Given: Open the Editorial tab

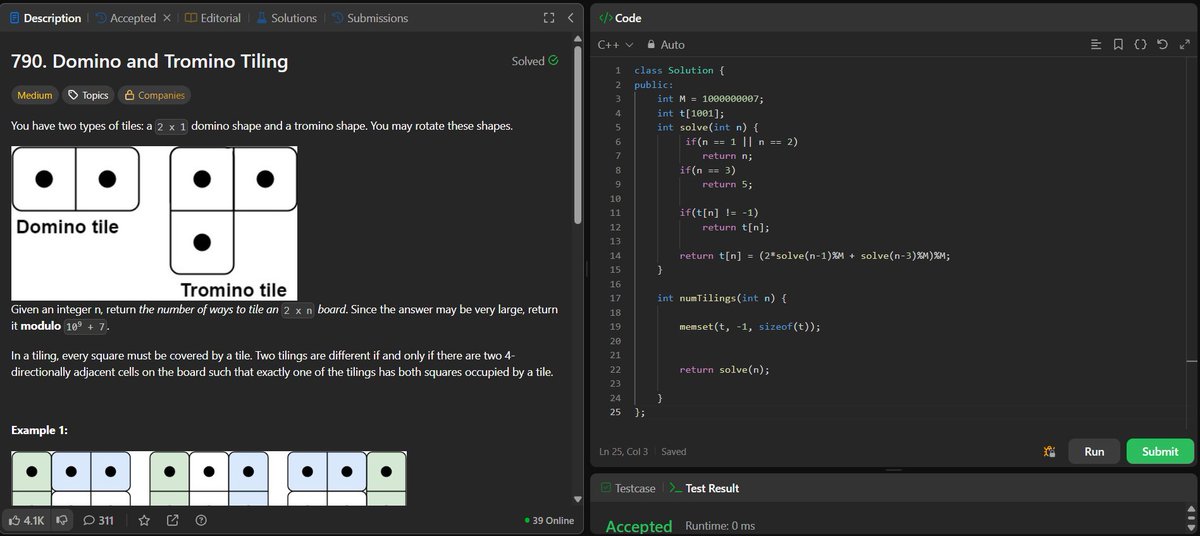Looking at the screenshot, I should pos(213,18).
